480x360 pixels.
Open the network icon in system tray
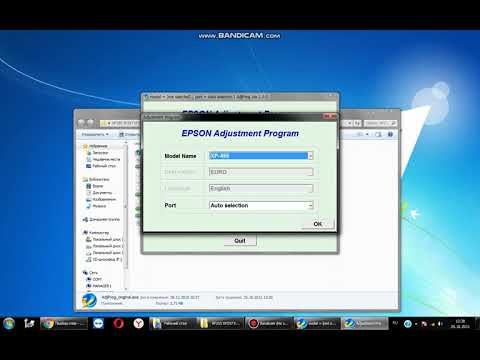[433, 324]
